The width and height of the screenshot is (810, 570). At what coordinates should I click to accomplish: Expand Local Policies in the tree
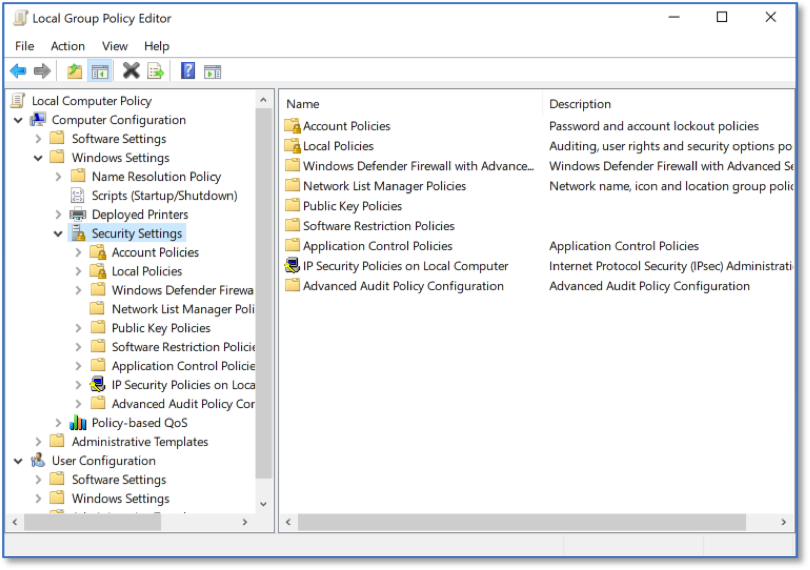79,271
